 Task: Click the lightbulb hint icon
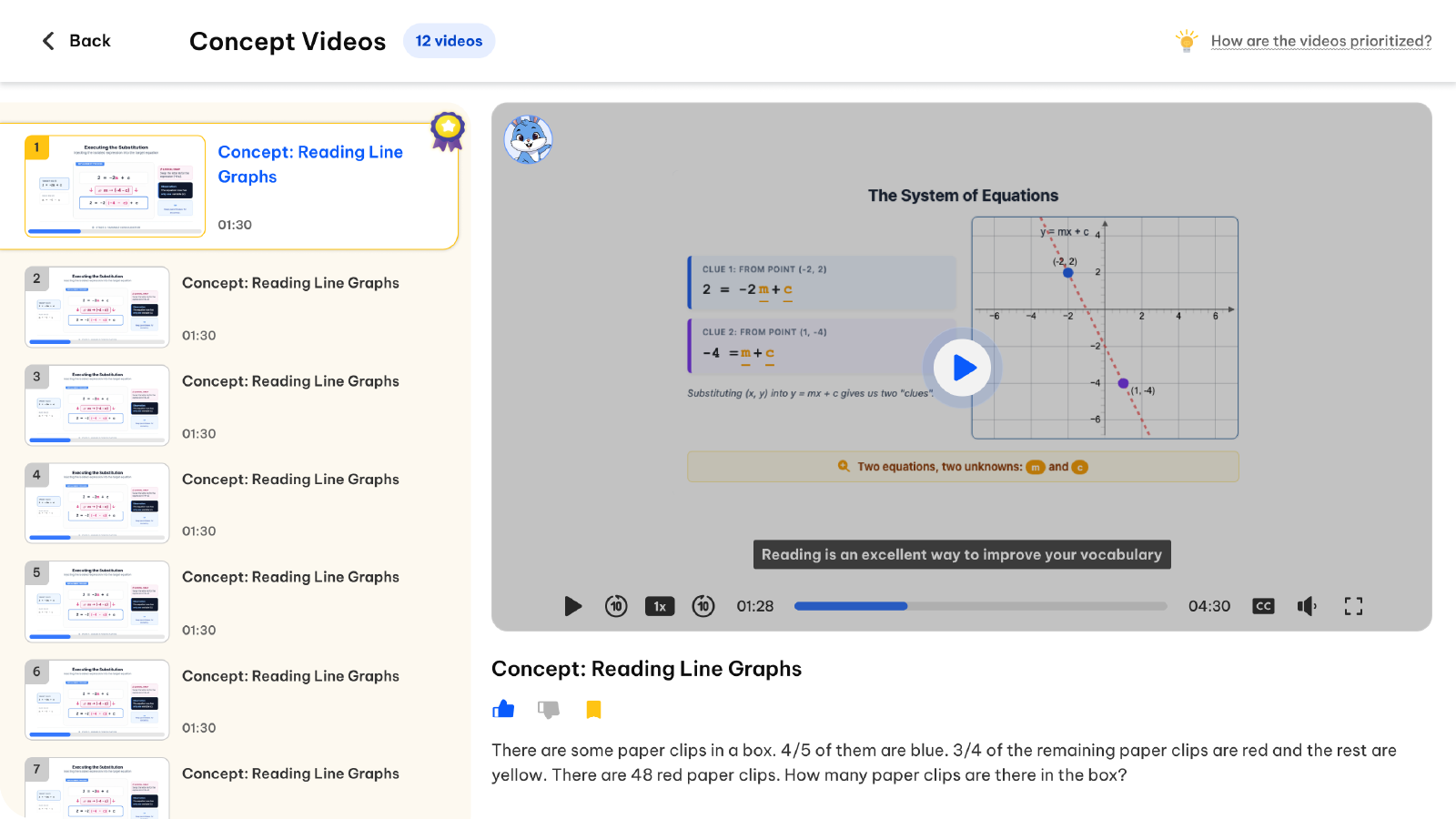[1186, 41]
